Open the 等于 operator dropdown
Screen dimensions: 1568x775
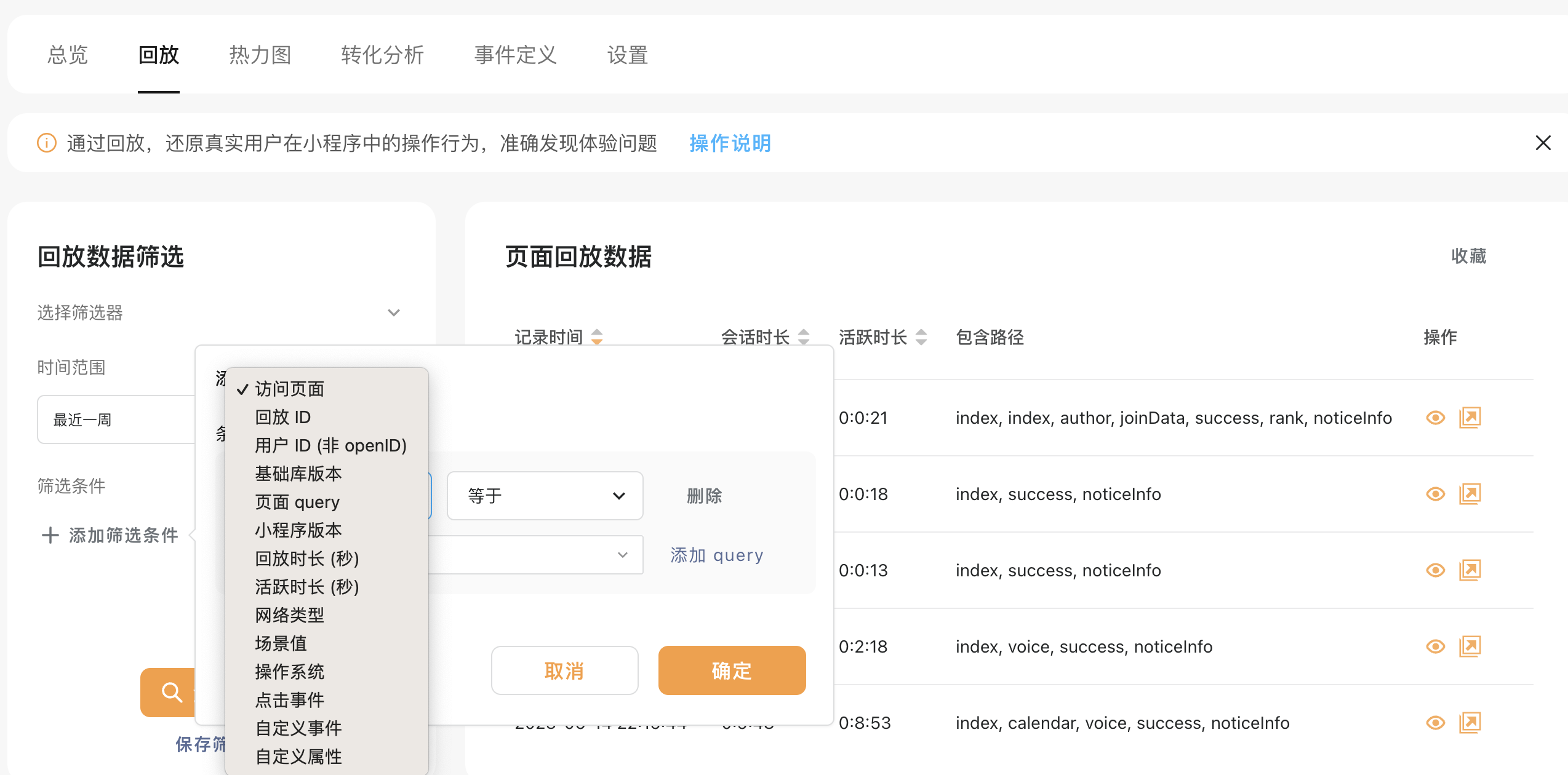click(545, 496)
